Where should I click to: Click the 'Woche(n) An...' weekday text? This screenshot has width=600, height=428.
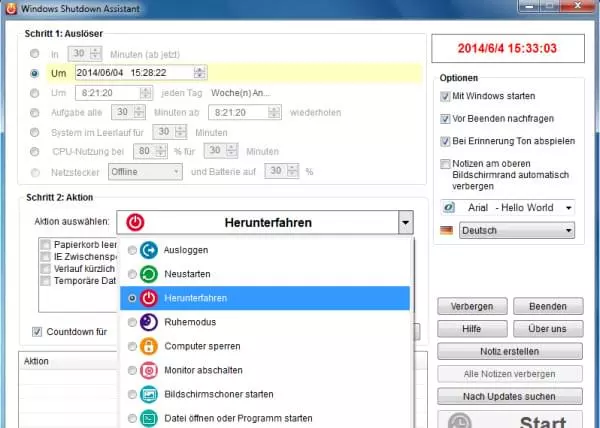tap(241, 93)
